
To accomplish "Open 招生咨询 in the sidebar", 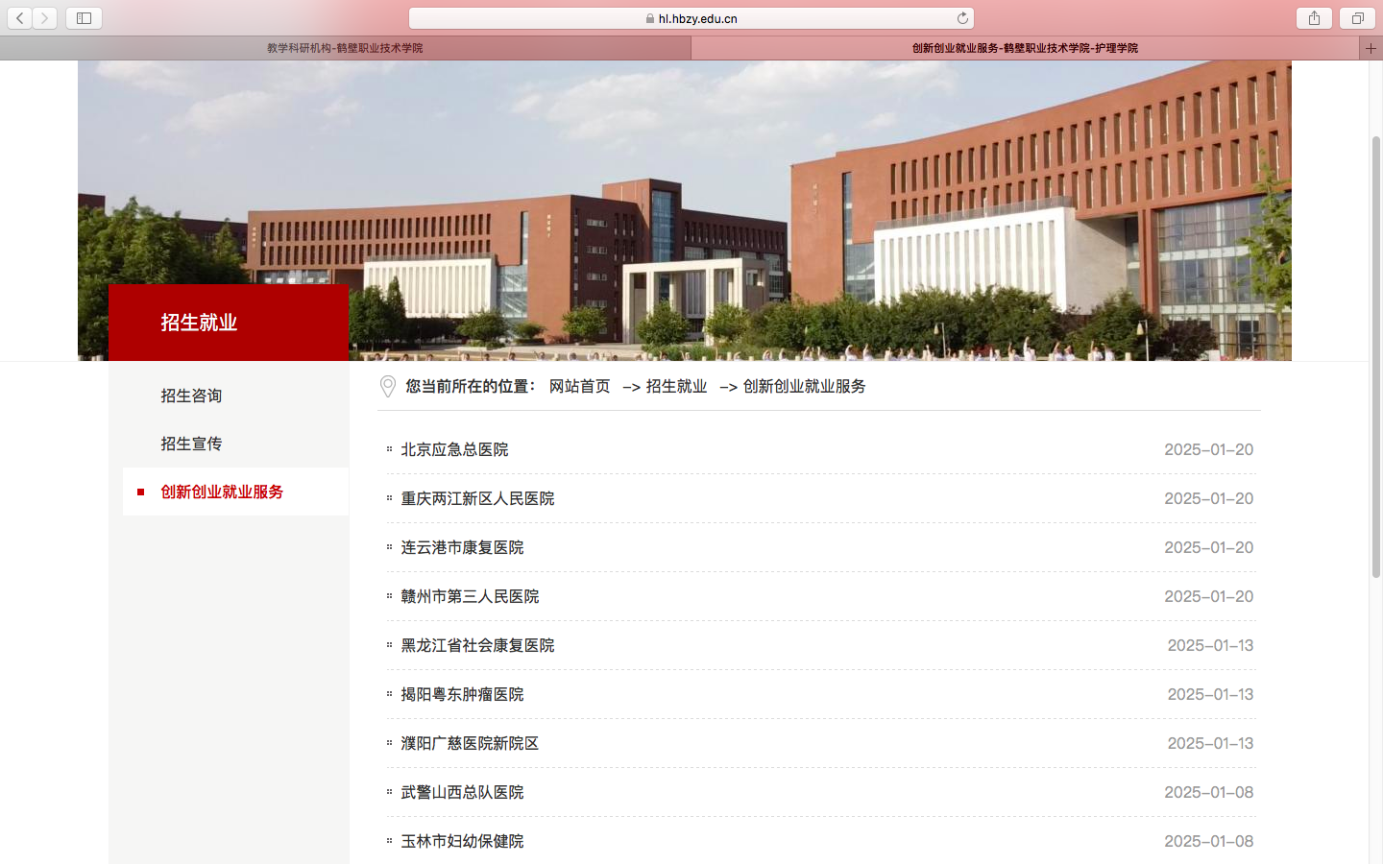I will (x=191, y=396).
